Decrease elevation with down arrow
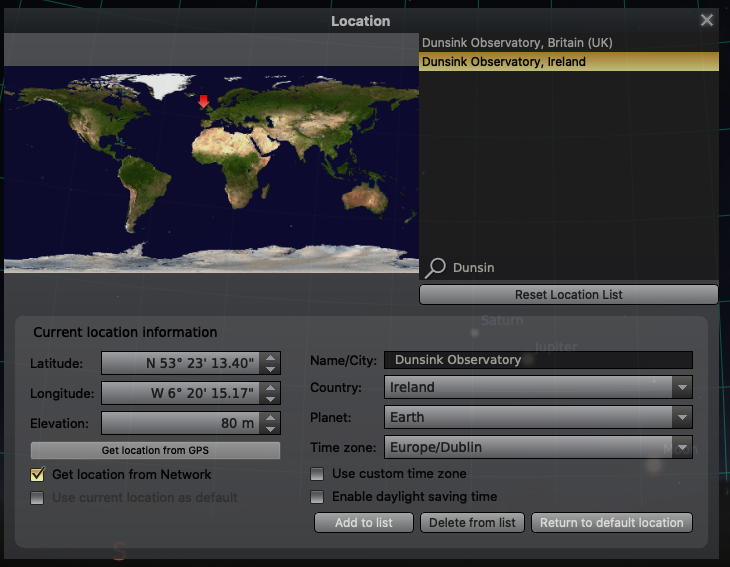 [270, 429]
